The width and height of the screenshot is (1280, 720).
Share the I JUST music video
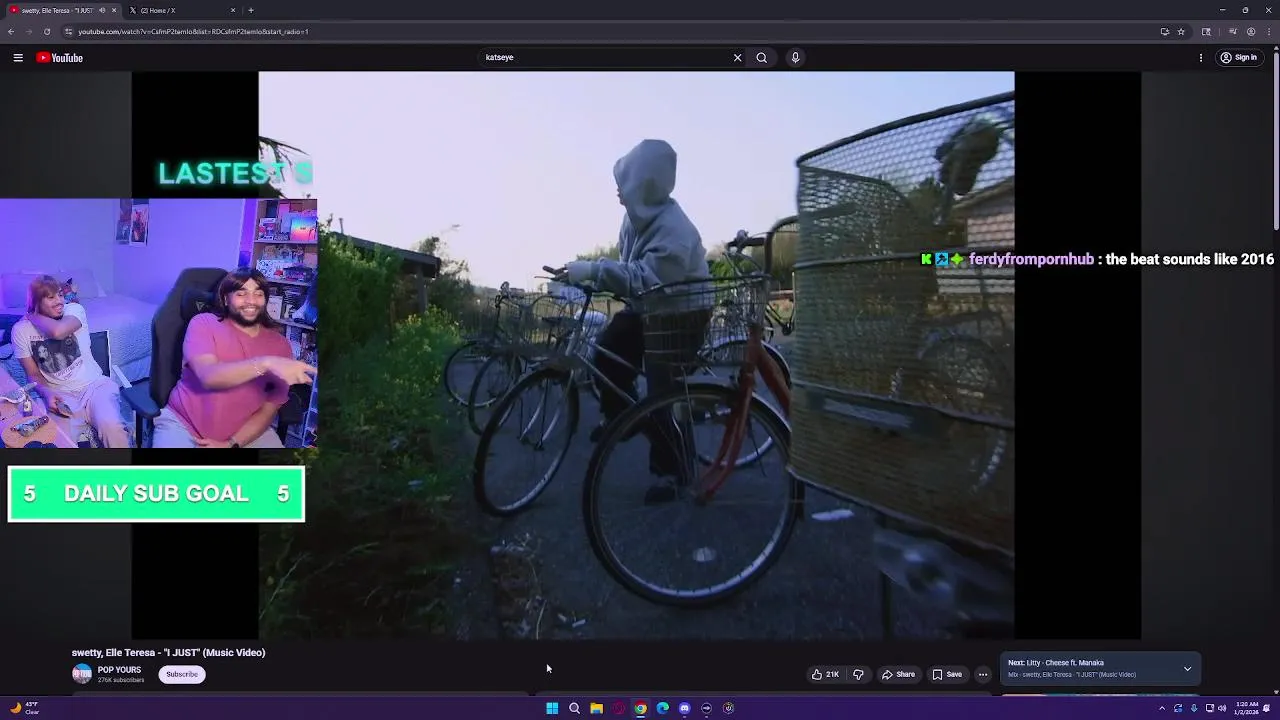898,675
